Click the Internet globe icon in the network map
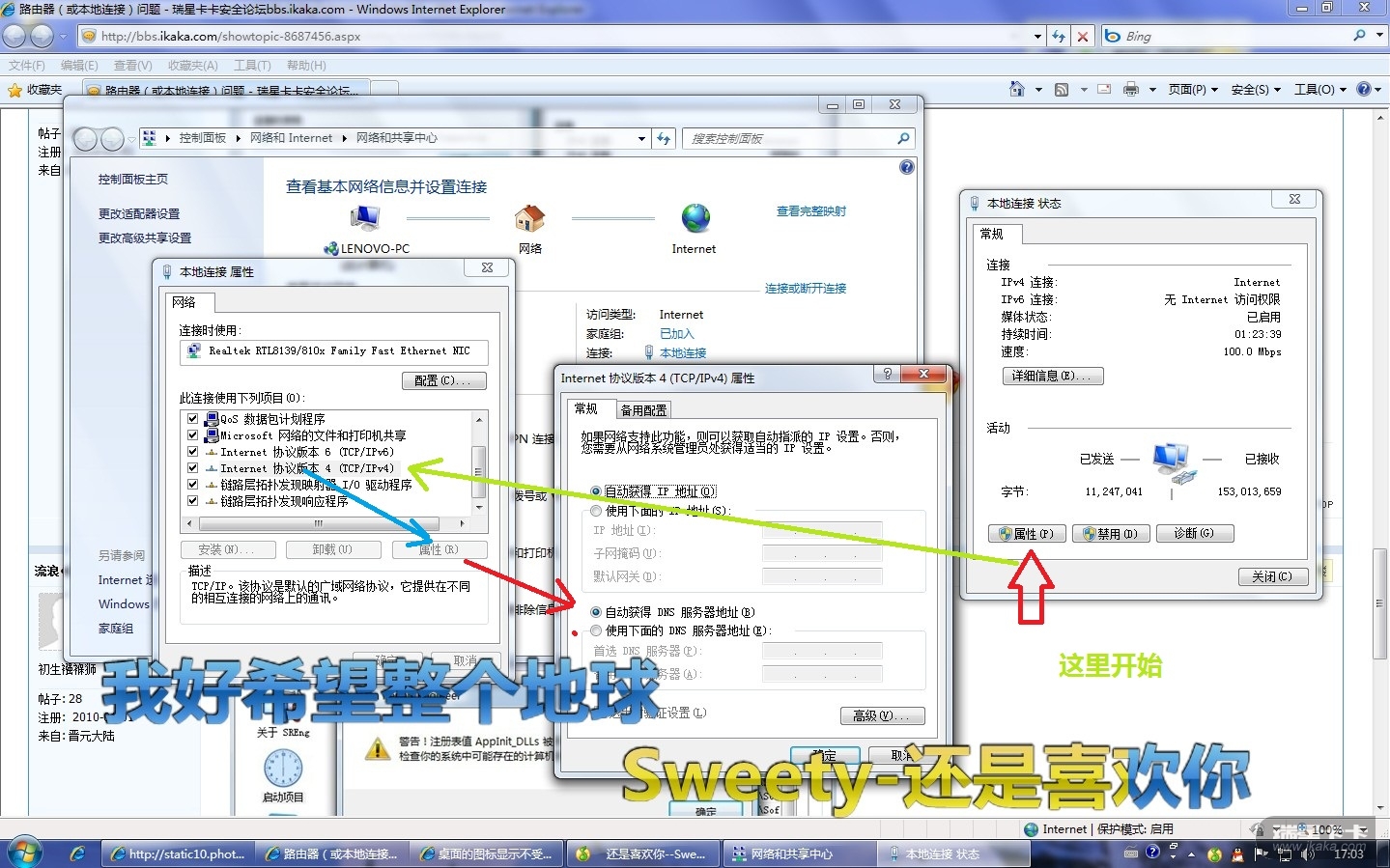The image size is (1390, 868). (x=695, y=218)
